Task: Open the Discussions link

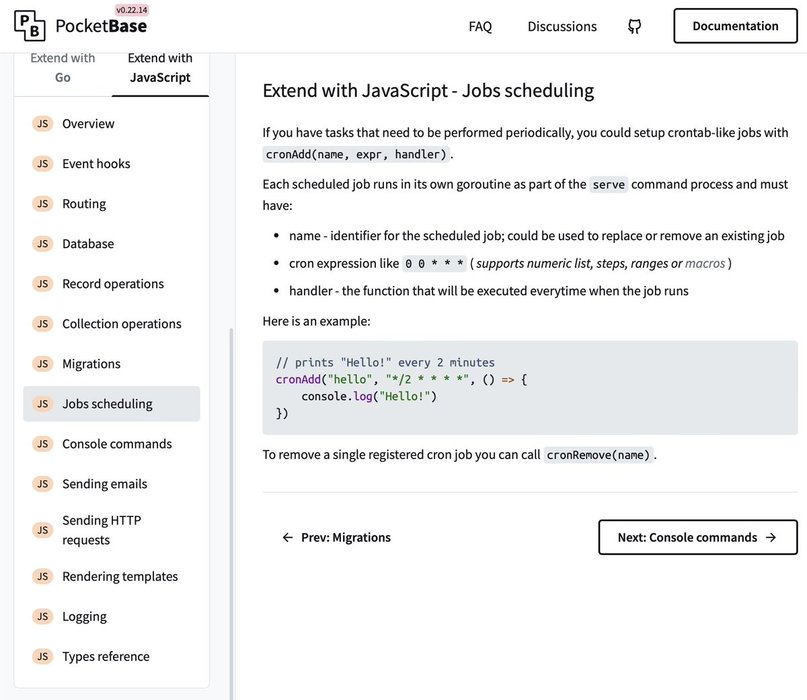Action: [x=562, y=27]
